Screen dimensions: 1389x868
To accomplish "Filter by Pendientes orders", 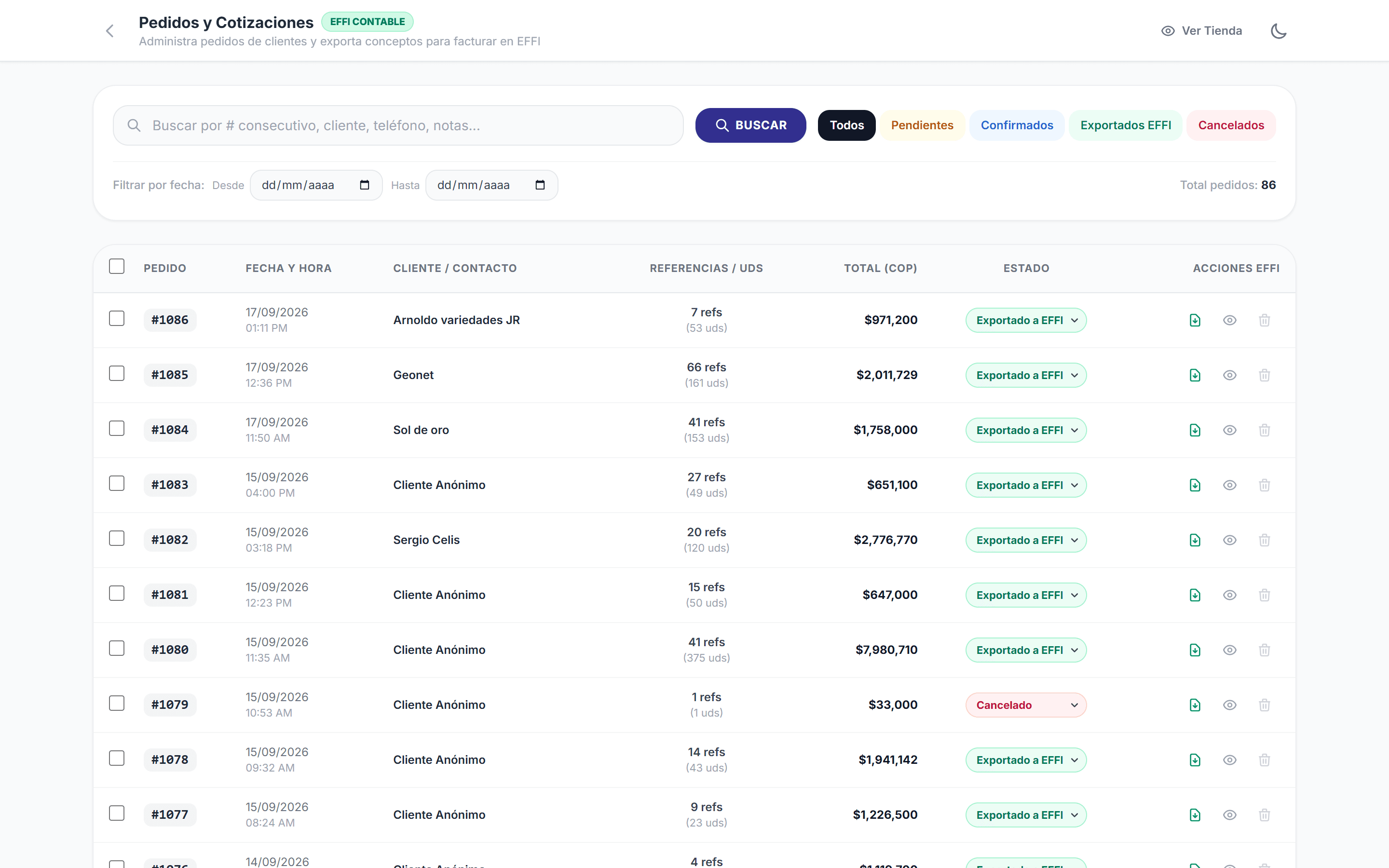I will pos(922,125).
